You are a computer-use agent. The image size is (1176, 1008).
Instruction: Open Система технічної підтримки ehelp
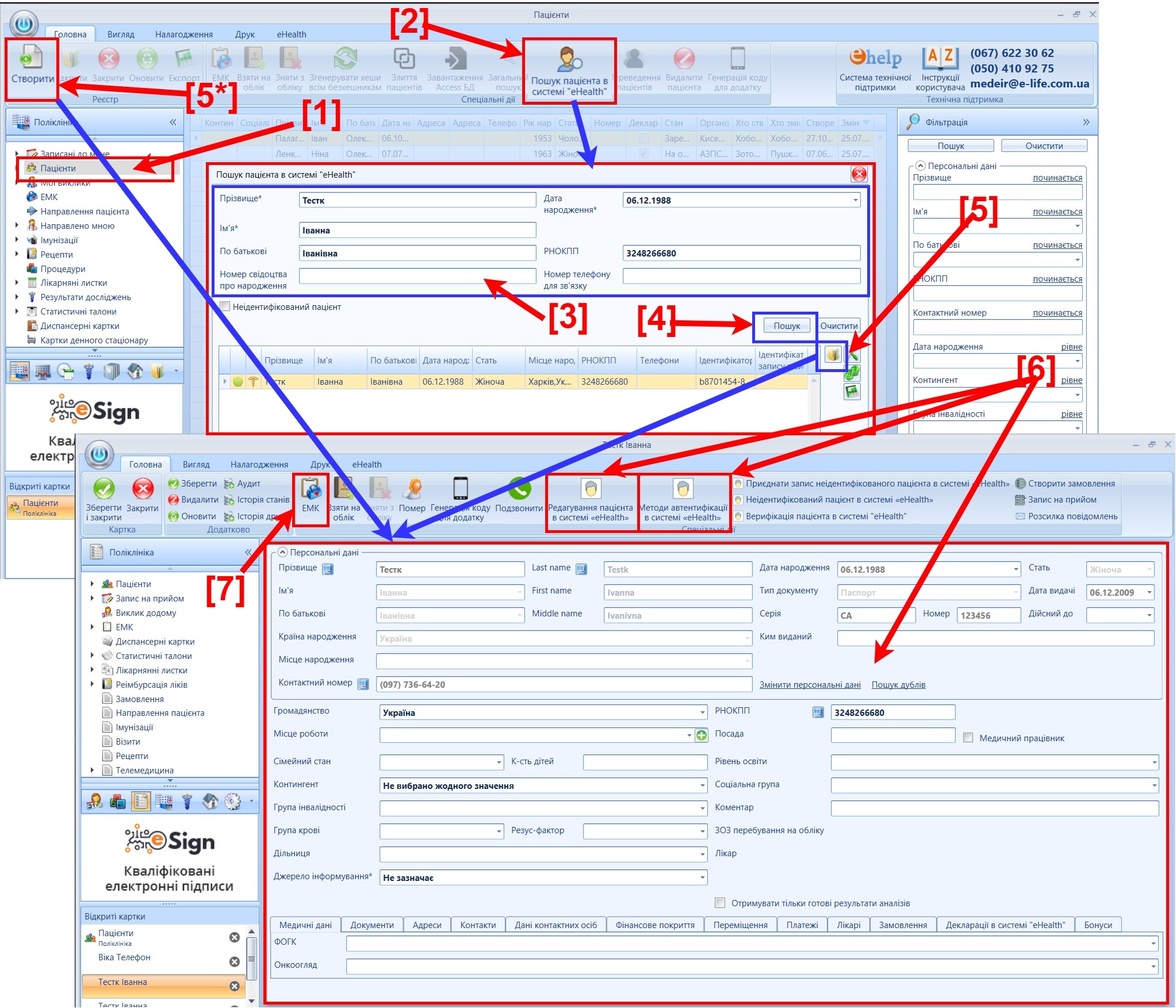coord(875,70)
